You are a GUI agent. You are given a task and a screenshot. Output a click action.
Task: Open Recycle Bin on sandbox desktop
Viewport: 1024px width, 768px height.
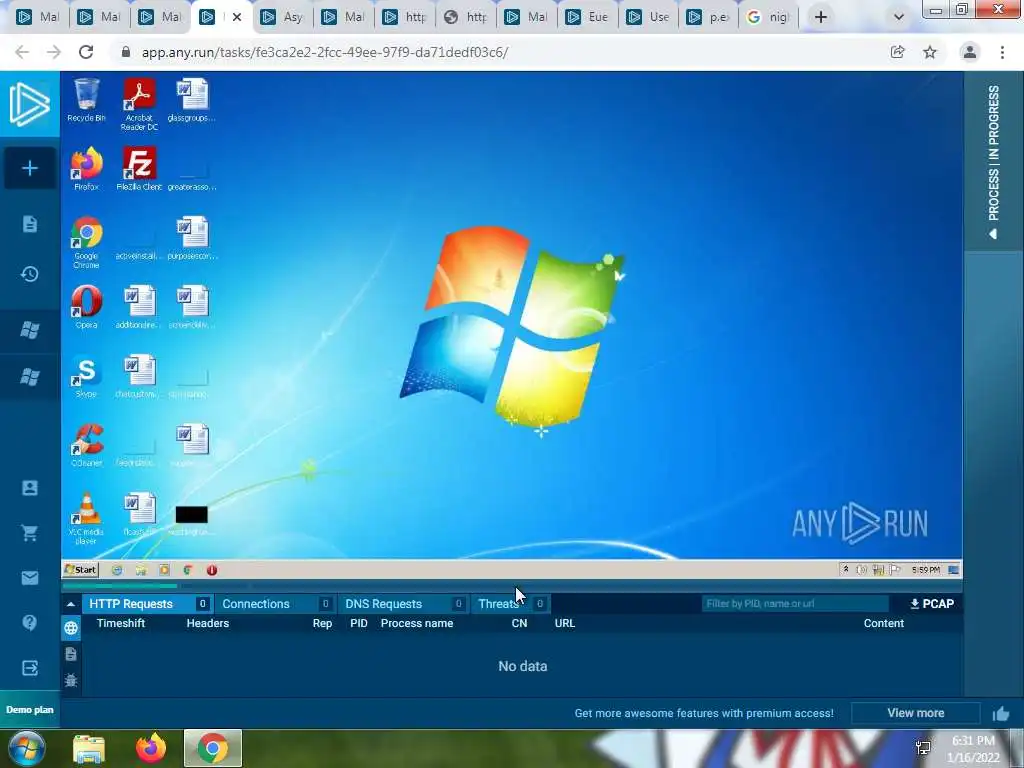tap(86, 100)
